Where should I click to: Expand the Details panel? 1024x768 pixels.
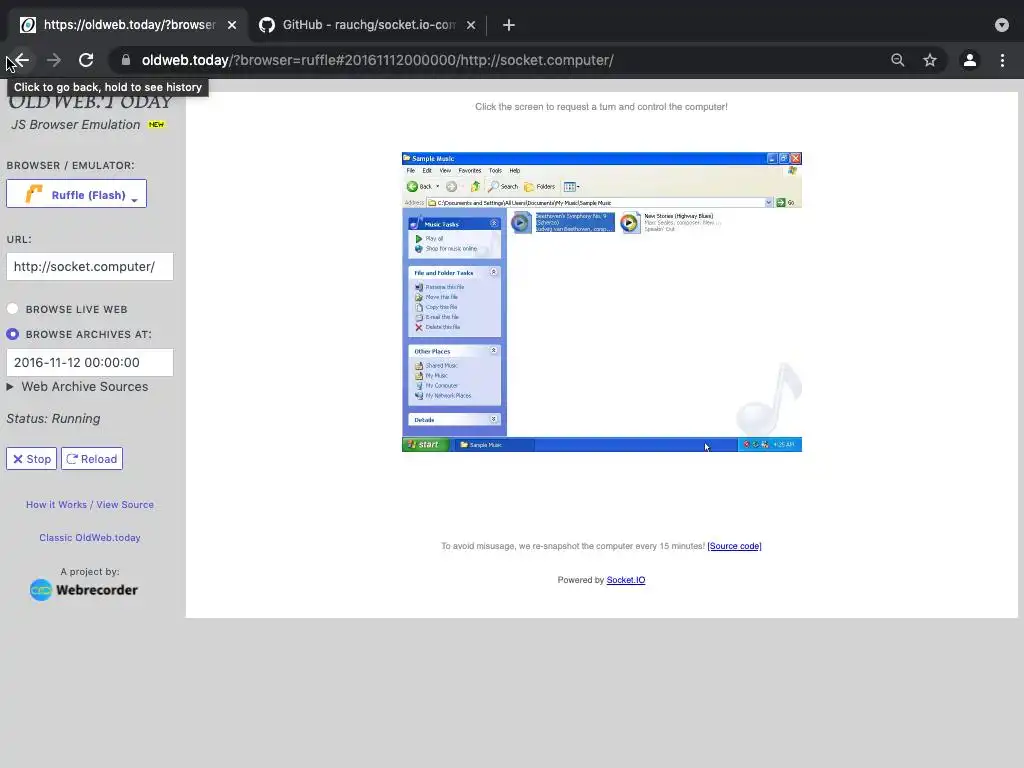tap(494, 419)
